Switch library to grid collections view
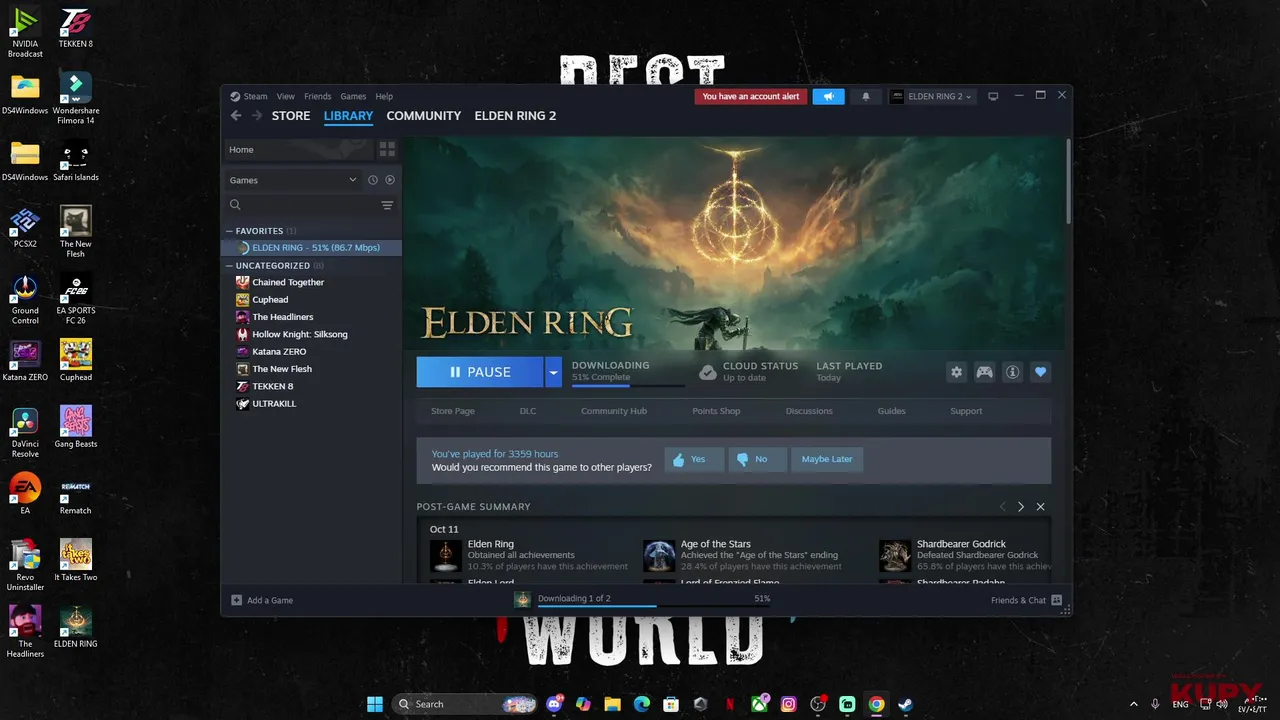 [x=387, y=149]
